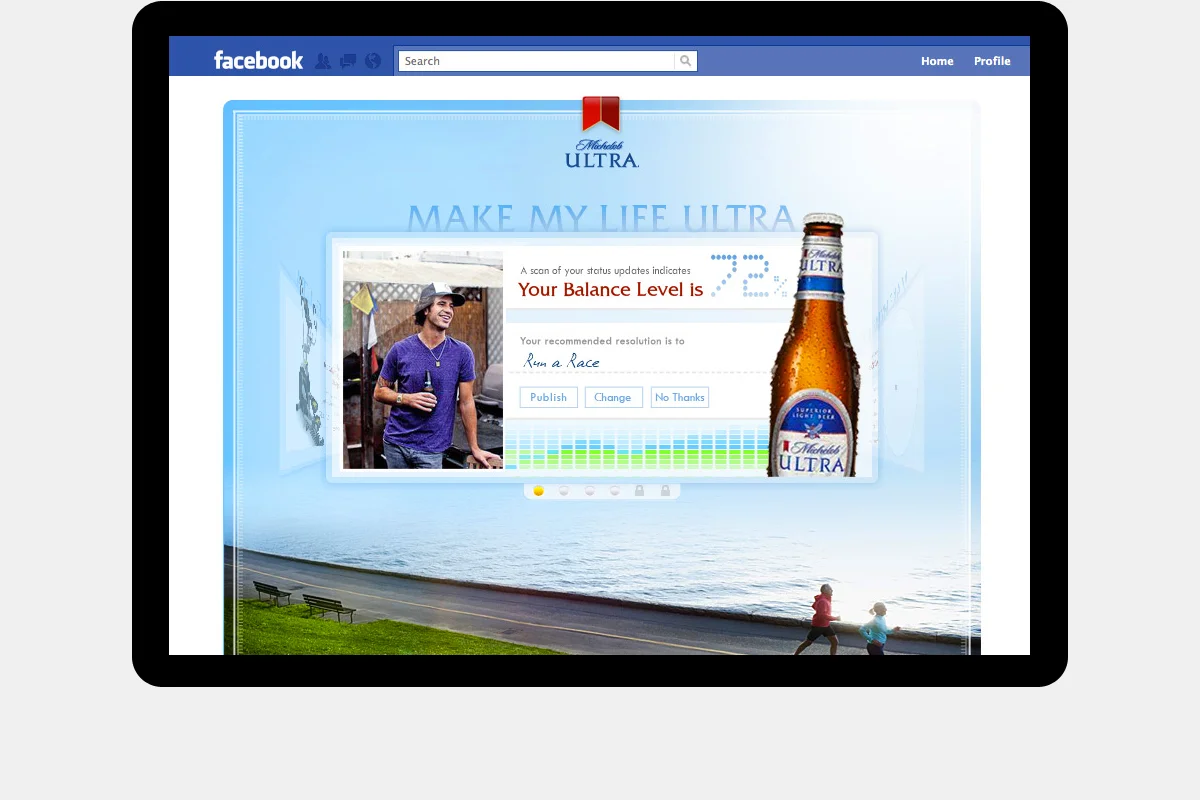The image size is (1200, 800).
Task: Click the Facebook logo
Action: point(258,60)
